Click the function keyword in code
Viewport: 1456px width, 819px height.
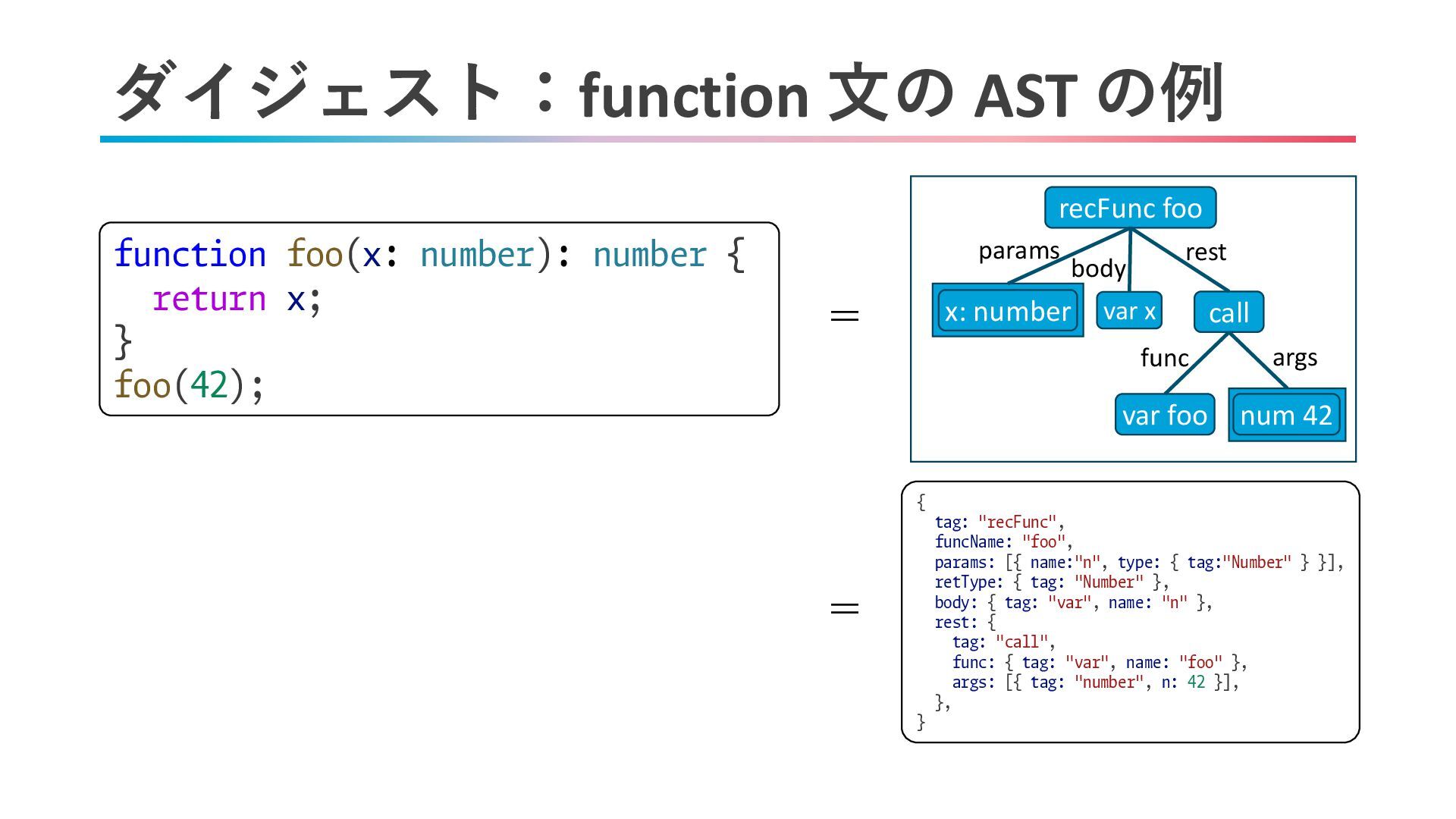[x=190, y=254]
